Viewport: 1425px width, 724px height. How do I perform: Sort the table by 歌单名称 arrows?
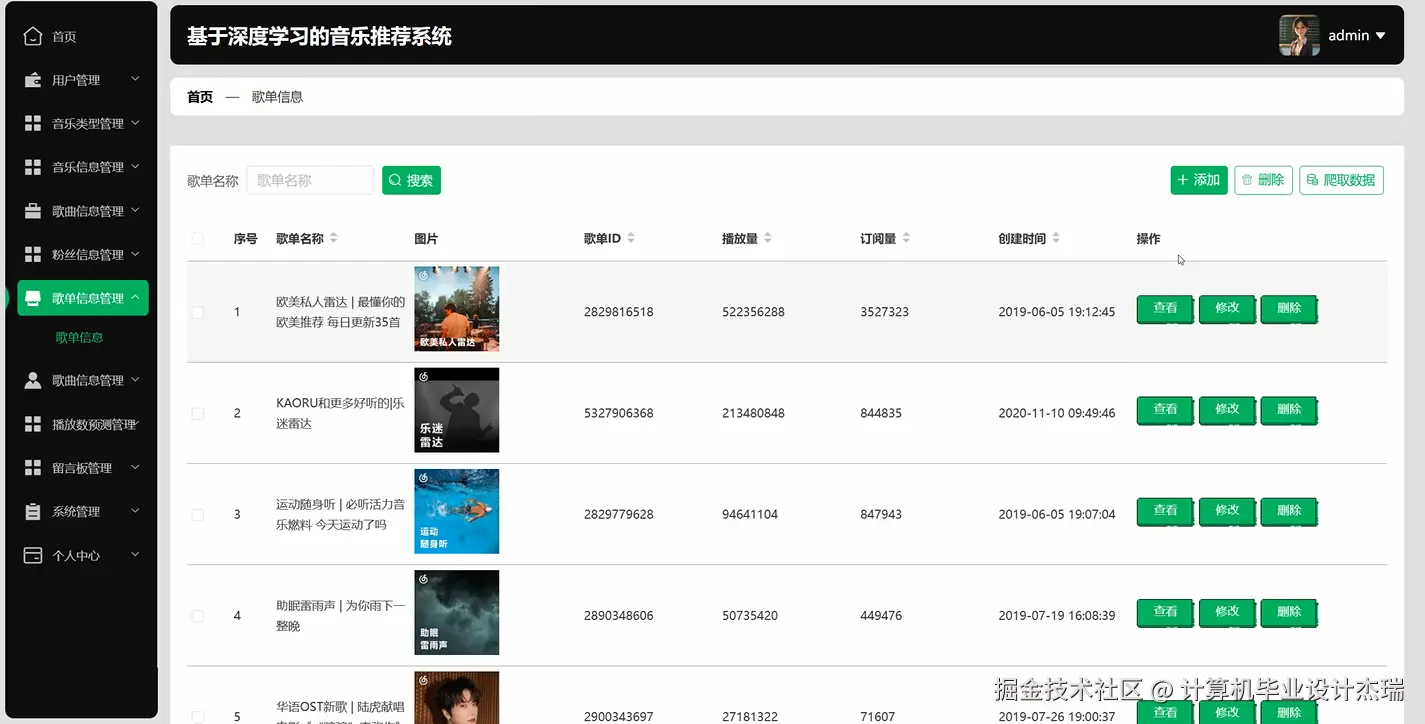(334, 238)
